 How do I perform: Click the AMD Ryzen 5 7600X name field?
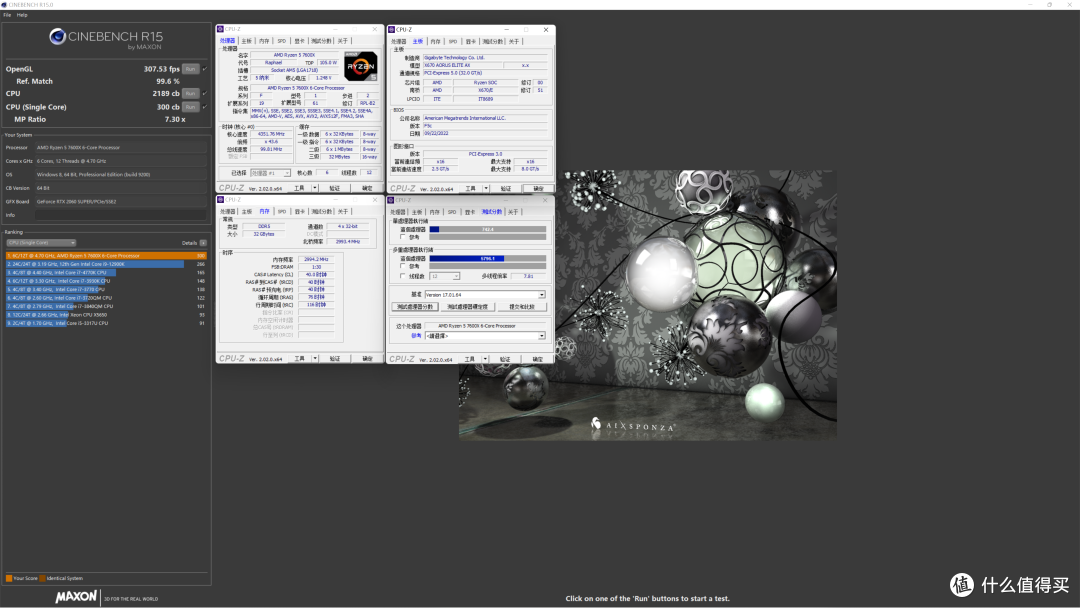pyautogui.click(x=295, y=55)
